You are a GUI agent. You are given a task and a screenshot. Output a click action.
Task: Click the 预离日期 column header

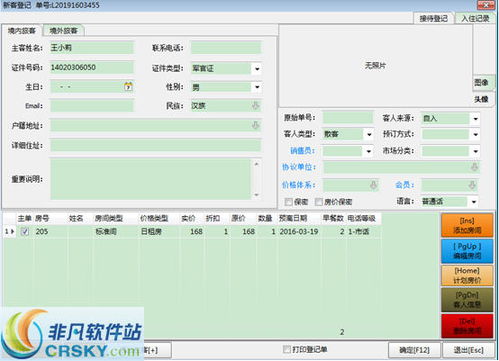(x=293, y=218)
